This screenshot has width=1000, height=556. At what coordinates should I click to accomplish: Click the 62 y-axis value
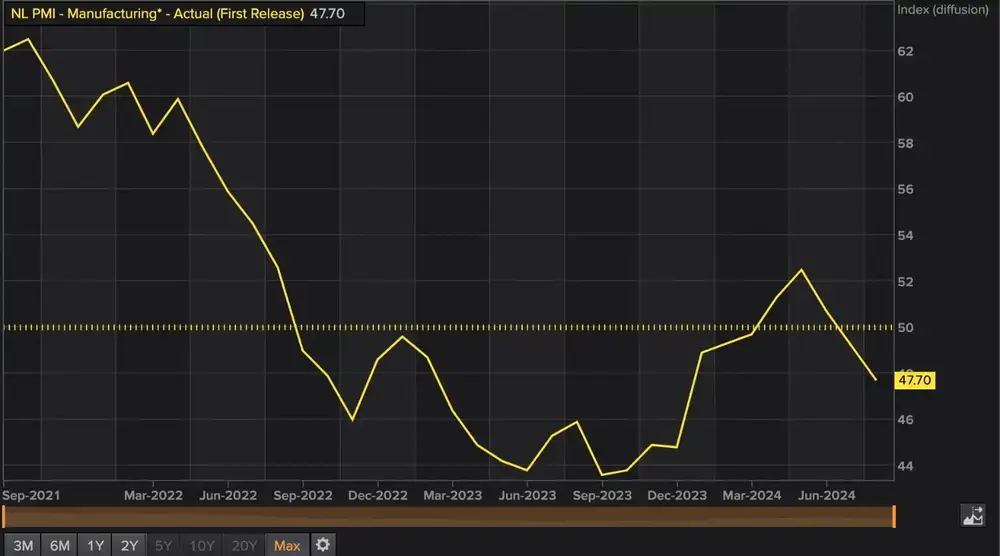pos(905,52)
